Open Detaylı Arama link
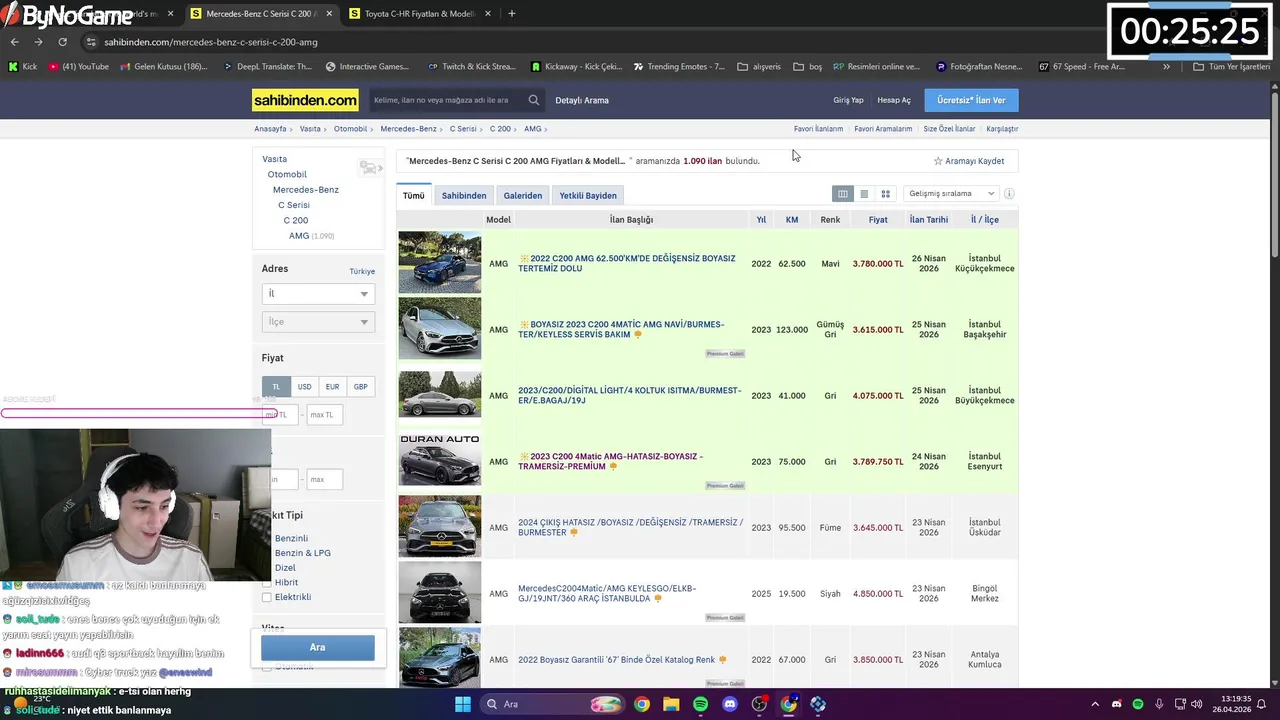The width and height of the screenshot is (1280, 720). [582, 100]
